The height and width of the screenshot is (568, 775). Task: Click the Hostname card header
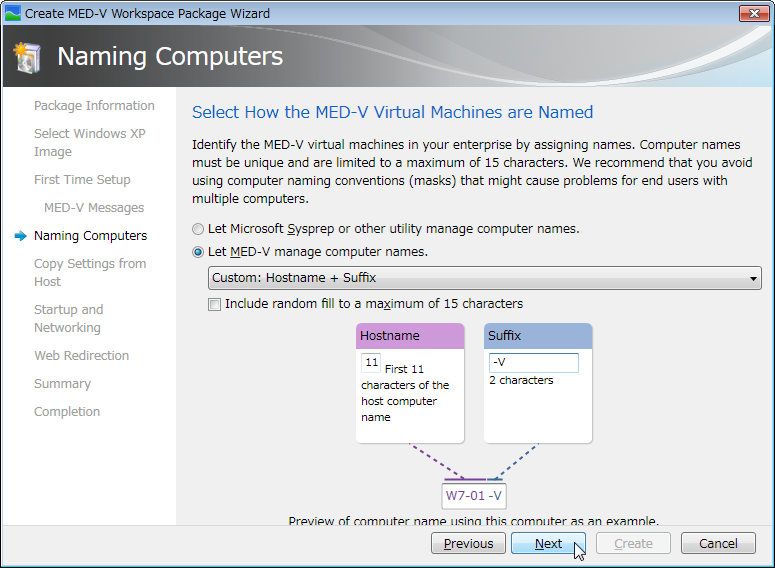point(410,336)
